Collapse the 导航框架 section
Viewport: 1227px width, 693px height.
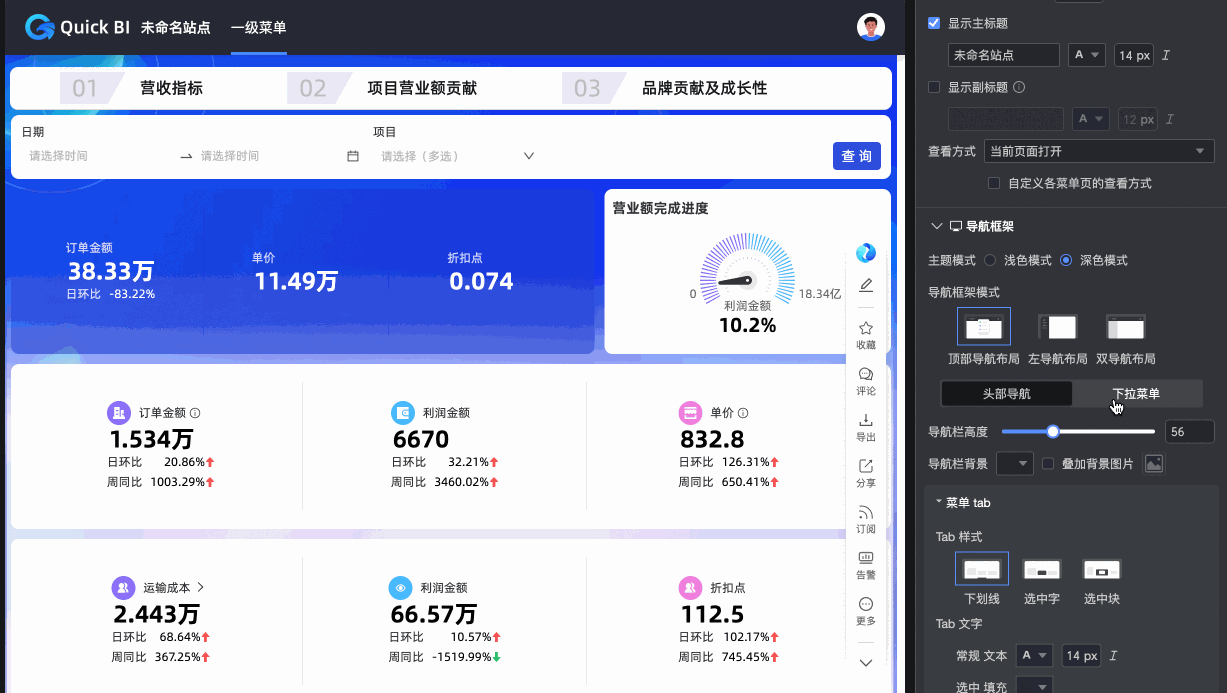pyautogui.click(x=936, y=227)
